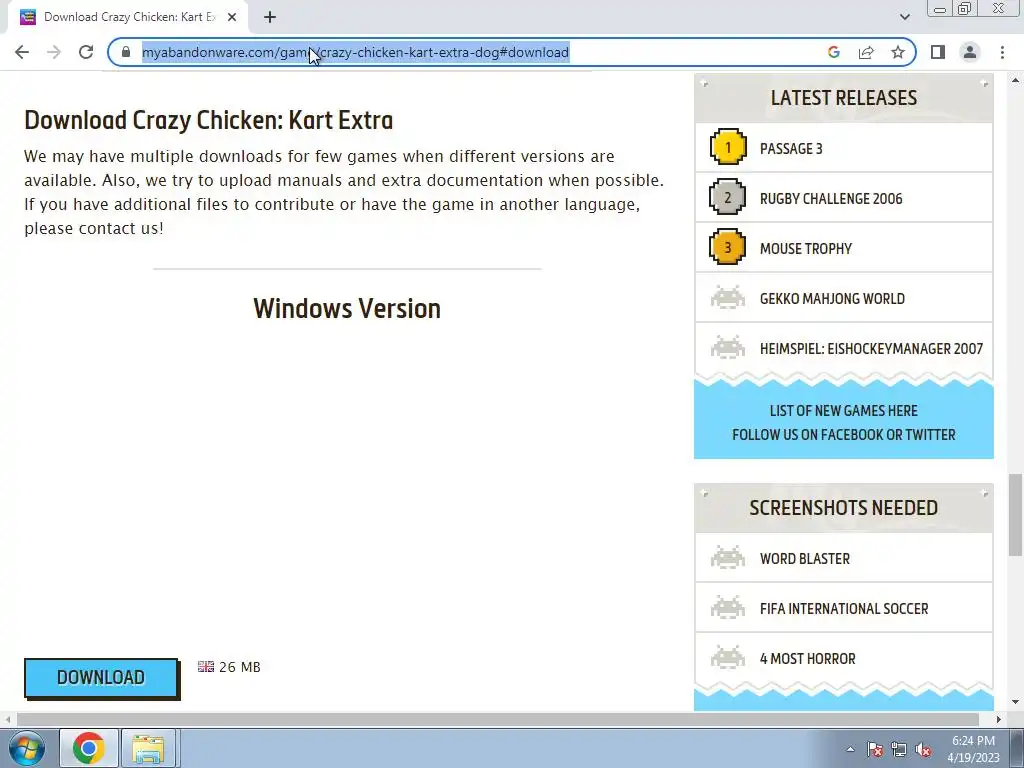Click the muted volume tray icon
This screenshot has width=1024, height=768.
[923, 750]
